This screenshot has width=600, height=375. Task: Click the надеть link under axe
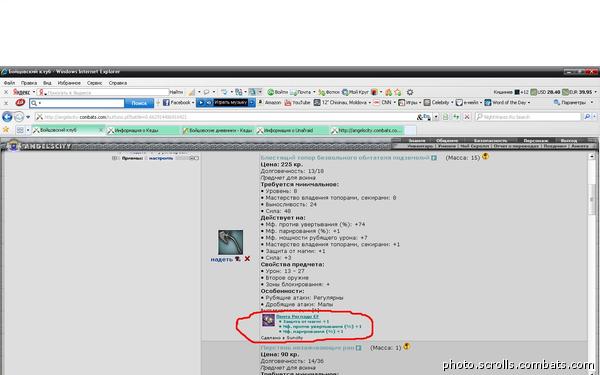coord(222,259)
